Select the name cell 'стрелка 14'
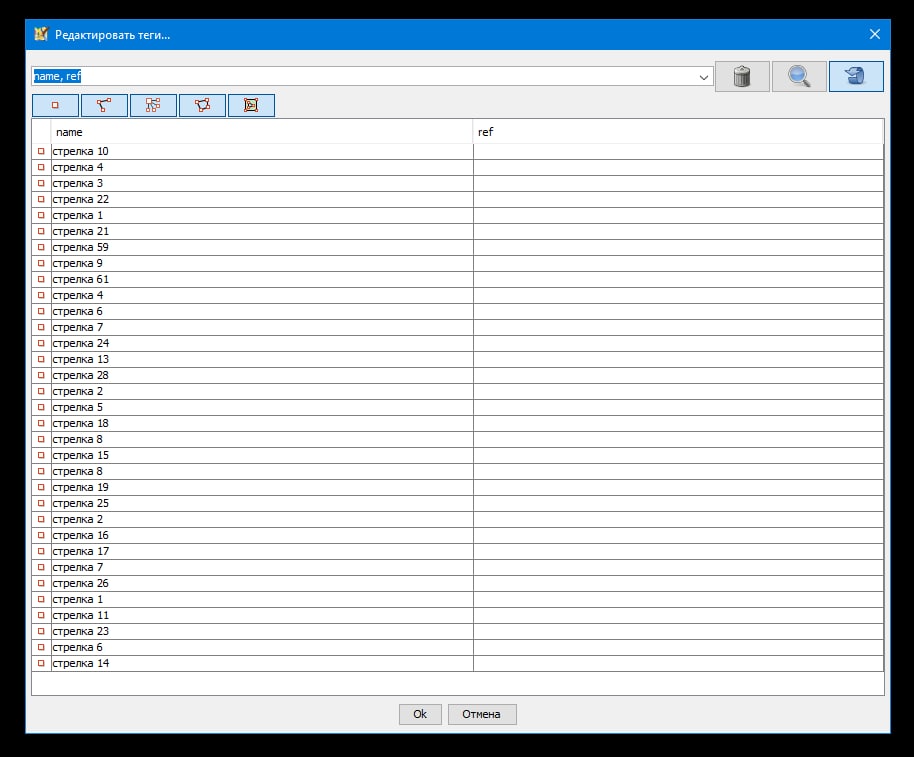914x757 pixels. (x=262, y=663)
